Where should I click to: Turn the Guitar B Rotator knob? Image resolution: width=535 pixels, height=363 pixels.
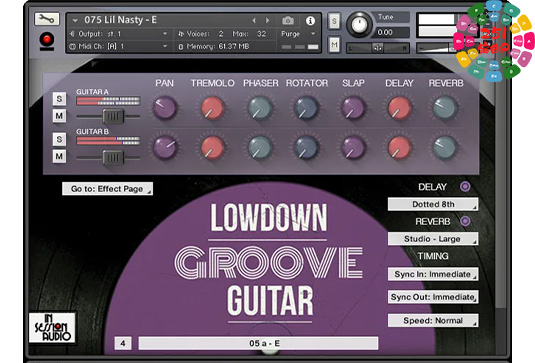[306, 147]
